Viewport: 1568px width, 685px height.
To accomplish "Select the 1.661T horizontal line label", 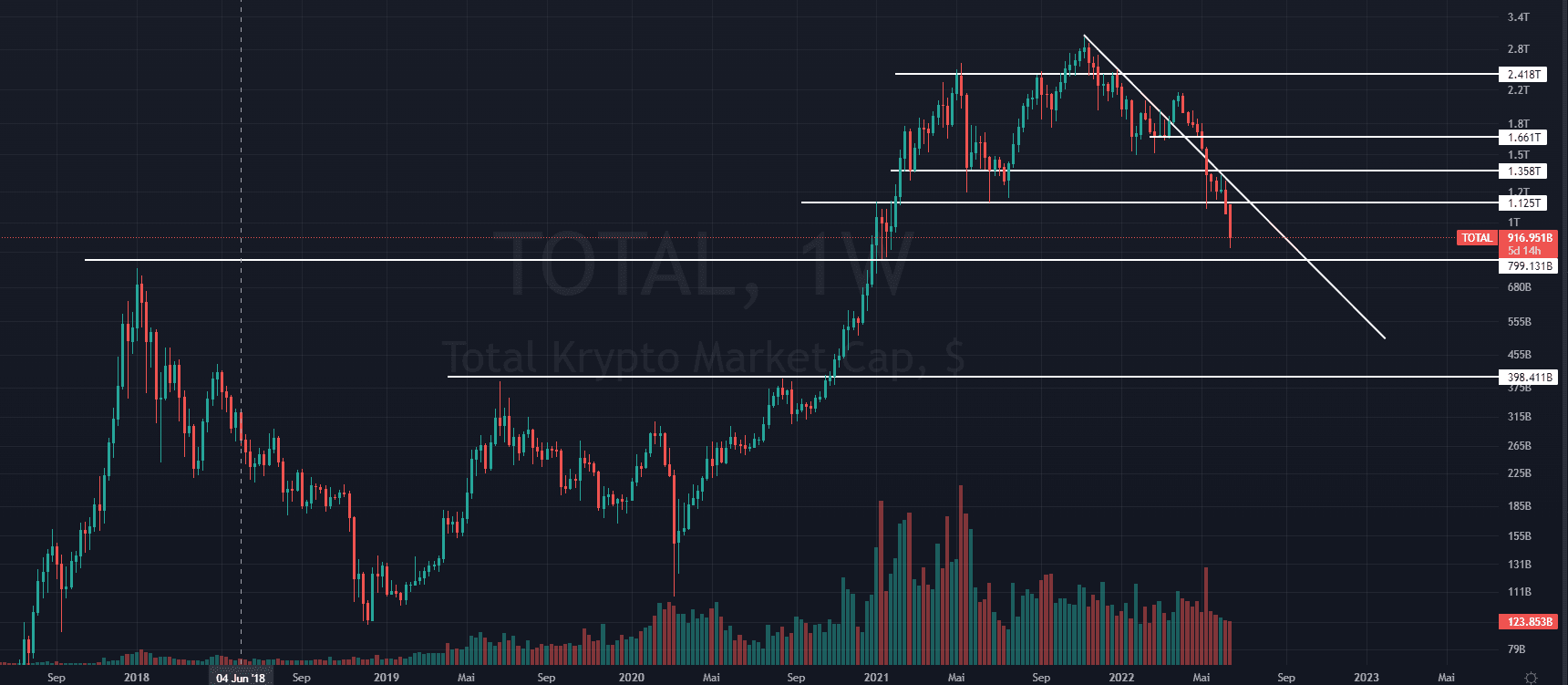I will click(x=1523, y=138).
